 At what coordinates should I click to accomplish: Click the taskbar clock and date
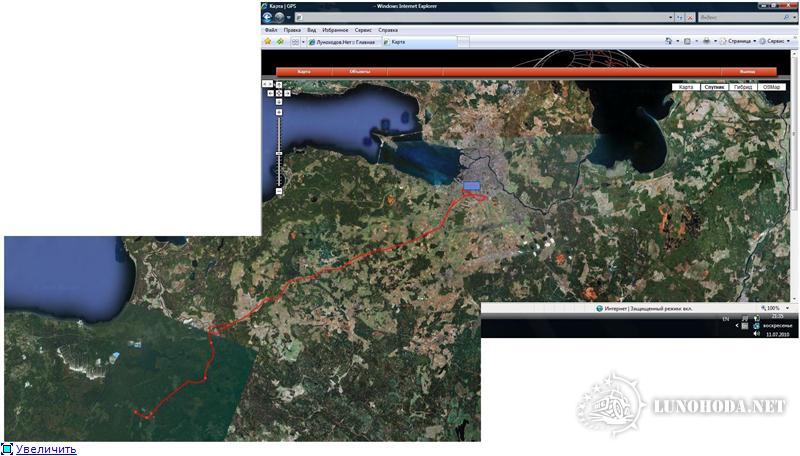(778, 325)
